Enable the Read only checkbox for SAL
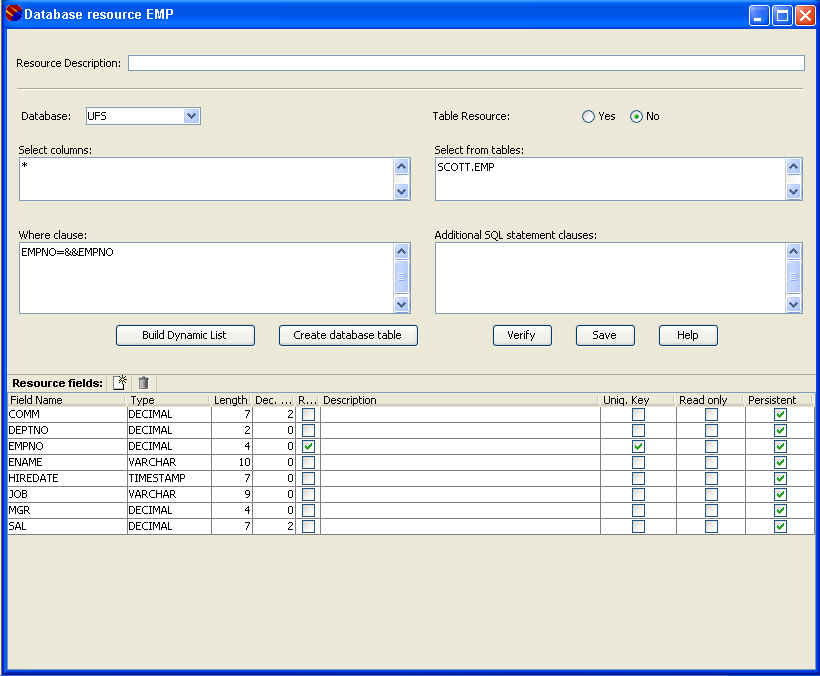This screenshot has width=820, height=676. pyautogui.click(x=711, y=526)
